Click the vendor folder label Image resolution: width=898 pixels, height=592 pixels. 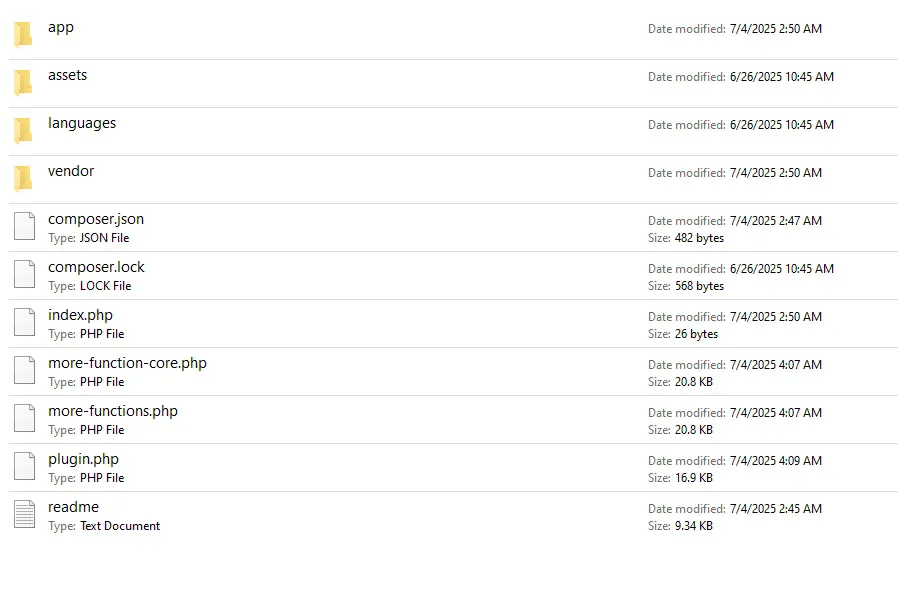71,172
